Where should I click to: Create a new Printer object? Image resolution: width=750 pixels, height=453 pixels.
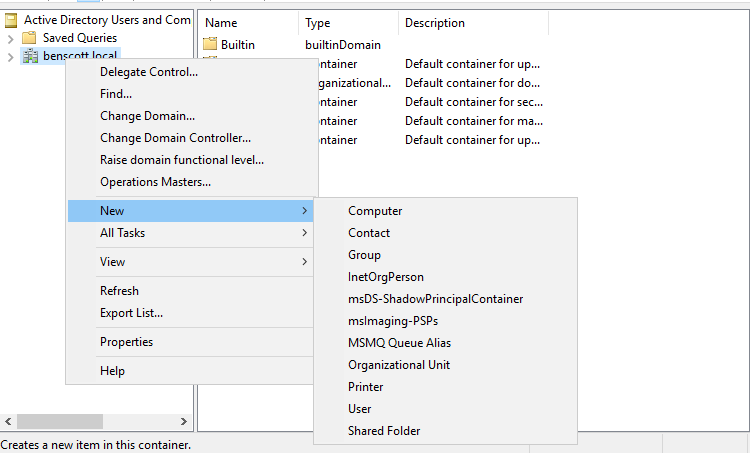(445, 387)
